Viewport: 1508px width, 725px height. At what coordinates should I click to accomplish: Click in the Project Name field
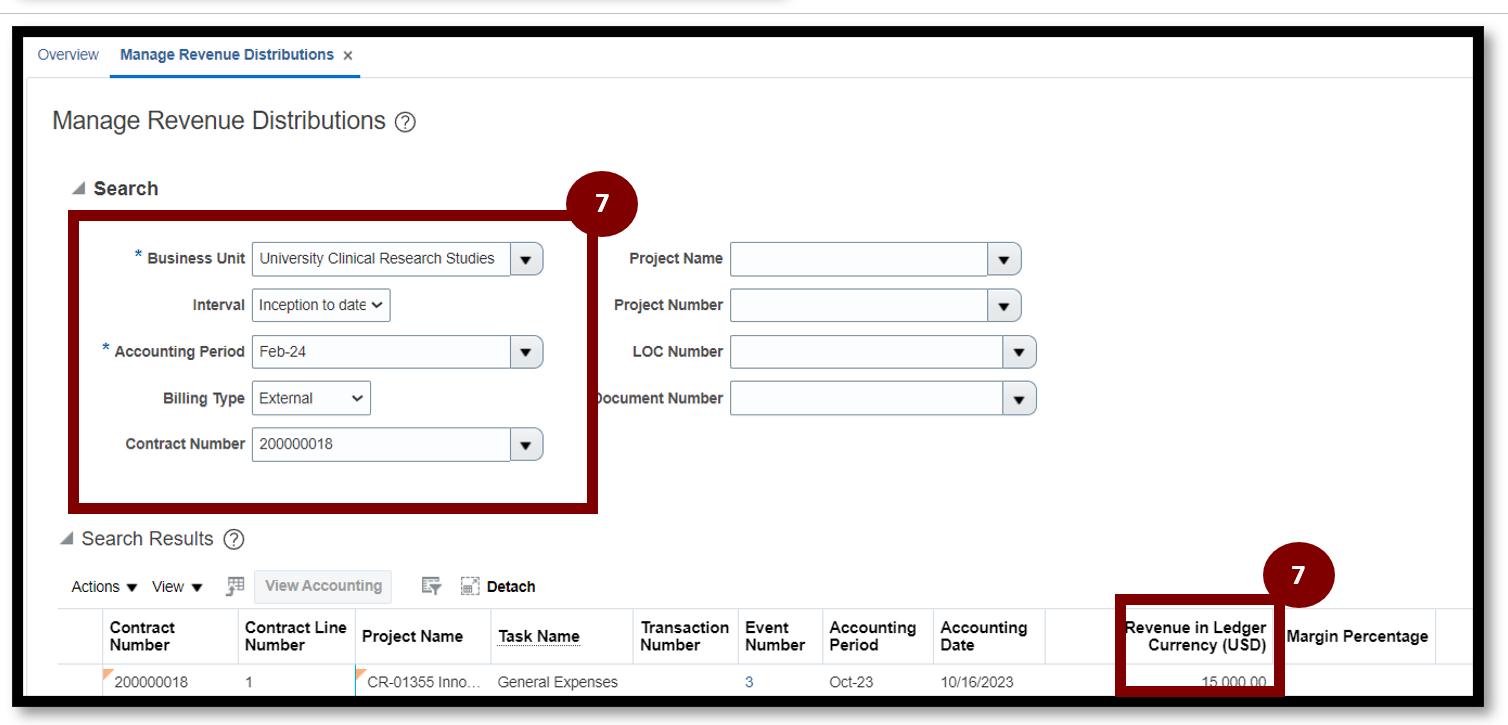pyautogui.click(x=859, y=259)
